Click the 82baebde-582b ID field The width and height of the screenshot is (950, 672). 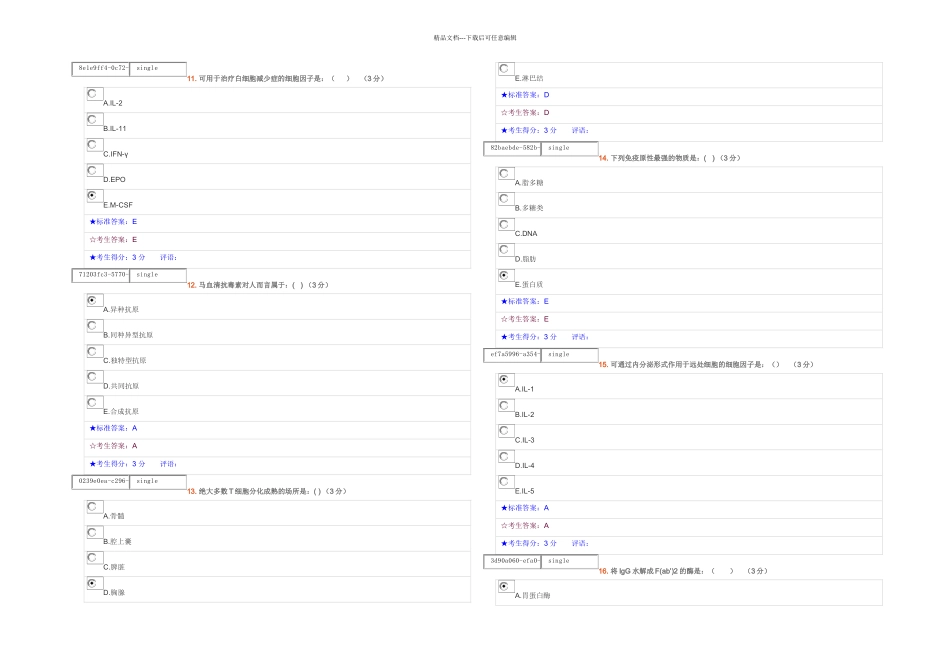(513, 148)
